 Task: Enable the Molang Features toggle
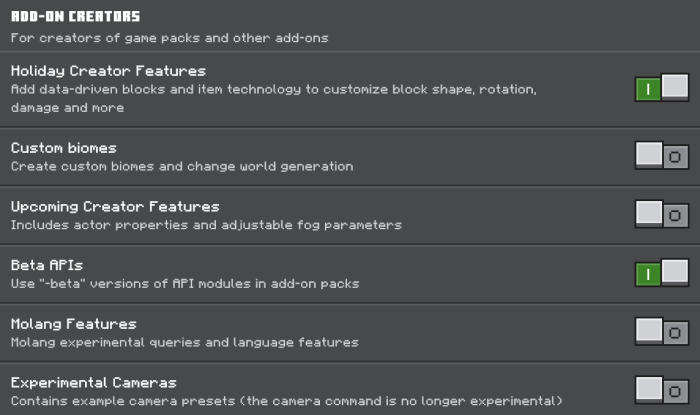click(661, 331)
